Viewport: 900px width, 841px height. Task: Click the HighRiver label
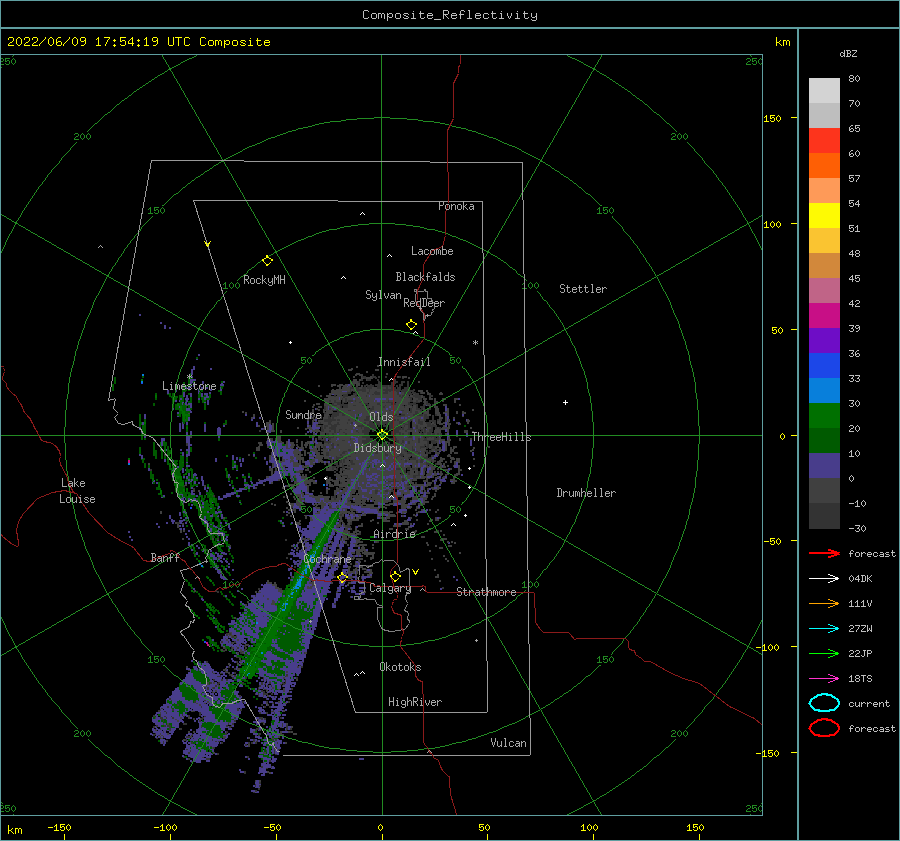pyautogui.click(x=415, y=702)
